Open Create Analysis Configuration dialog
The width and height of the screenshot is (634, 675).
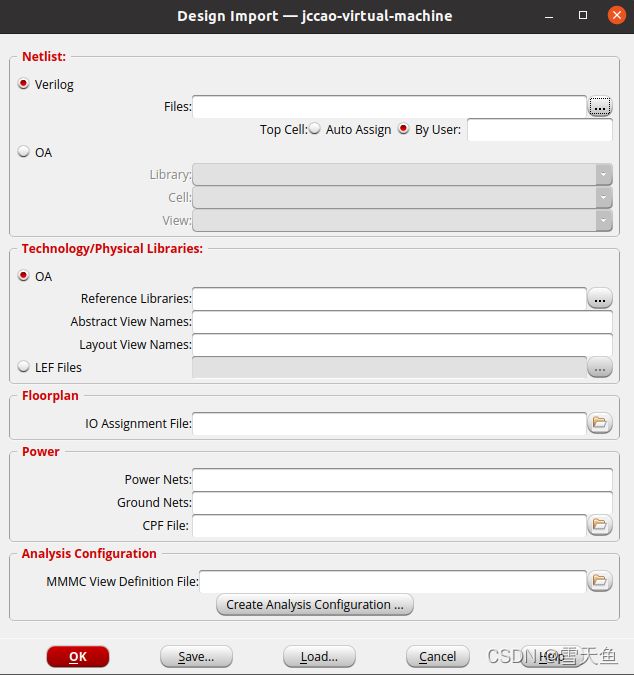[x=315, y=604]
